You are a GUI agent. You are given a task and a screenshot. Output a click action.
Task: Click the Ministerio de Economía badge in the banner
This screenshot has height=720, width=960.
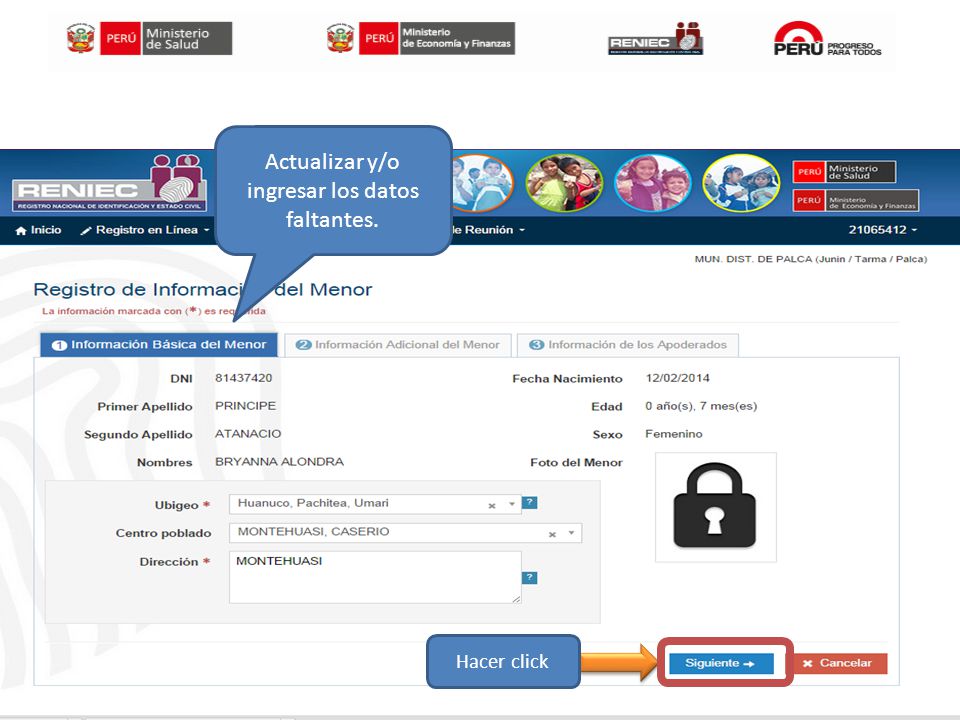856,201
